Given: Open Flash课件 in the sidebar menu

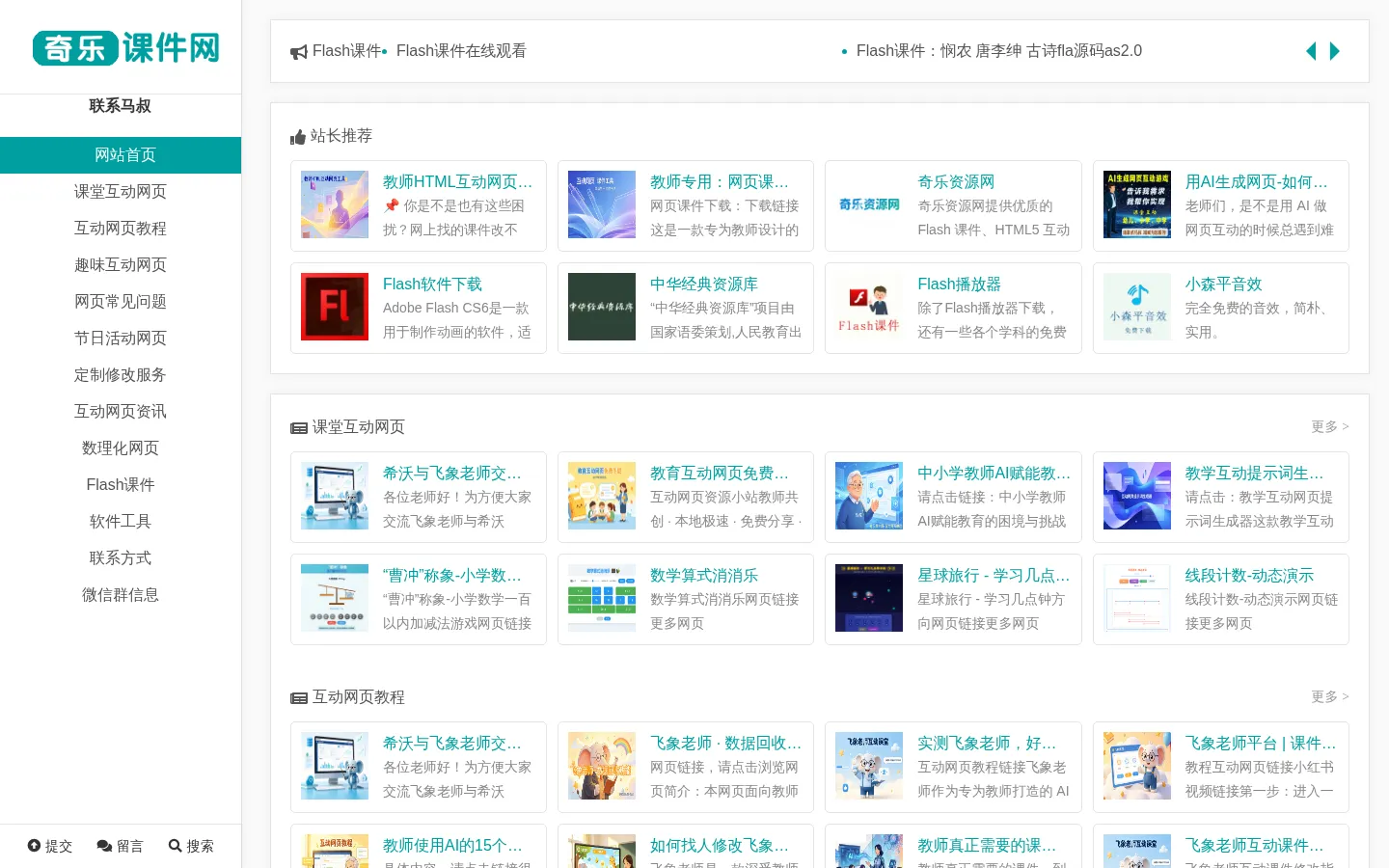Looking at the screenshot, I should 121,485.
